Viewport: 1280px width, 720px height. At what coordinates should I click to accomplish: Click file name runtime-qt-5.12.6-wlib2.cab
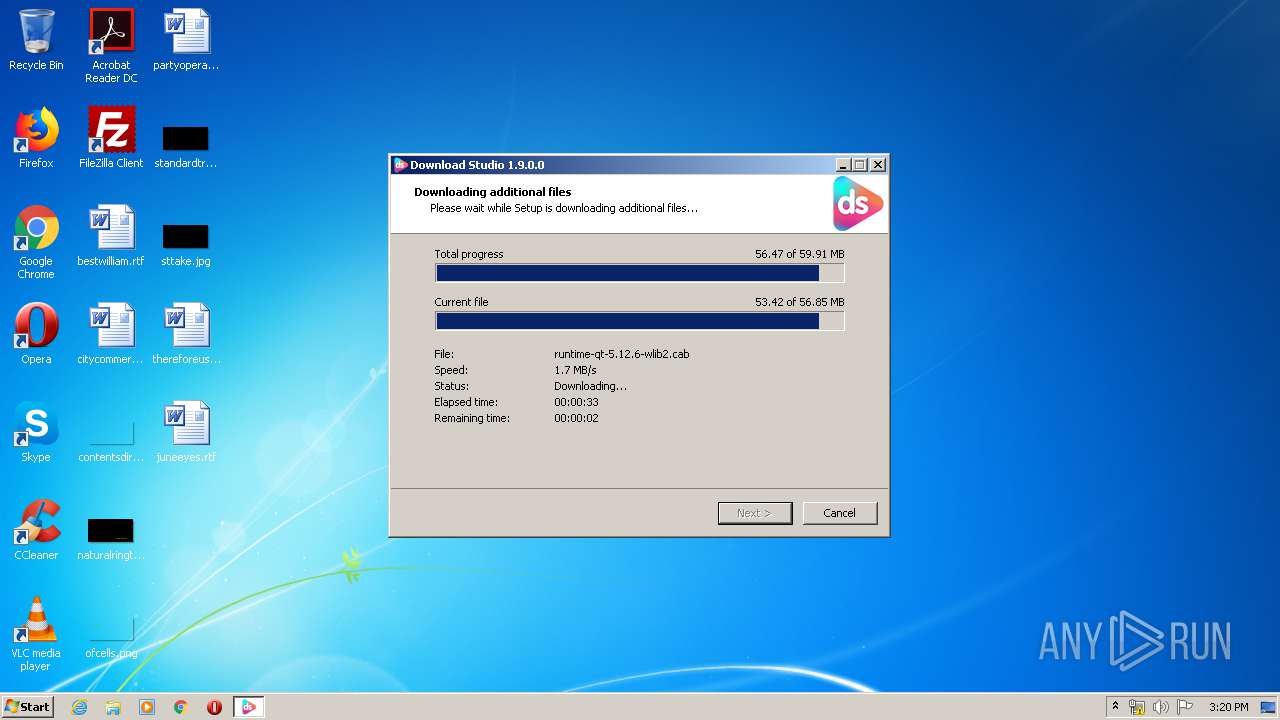click(621, 354)
